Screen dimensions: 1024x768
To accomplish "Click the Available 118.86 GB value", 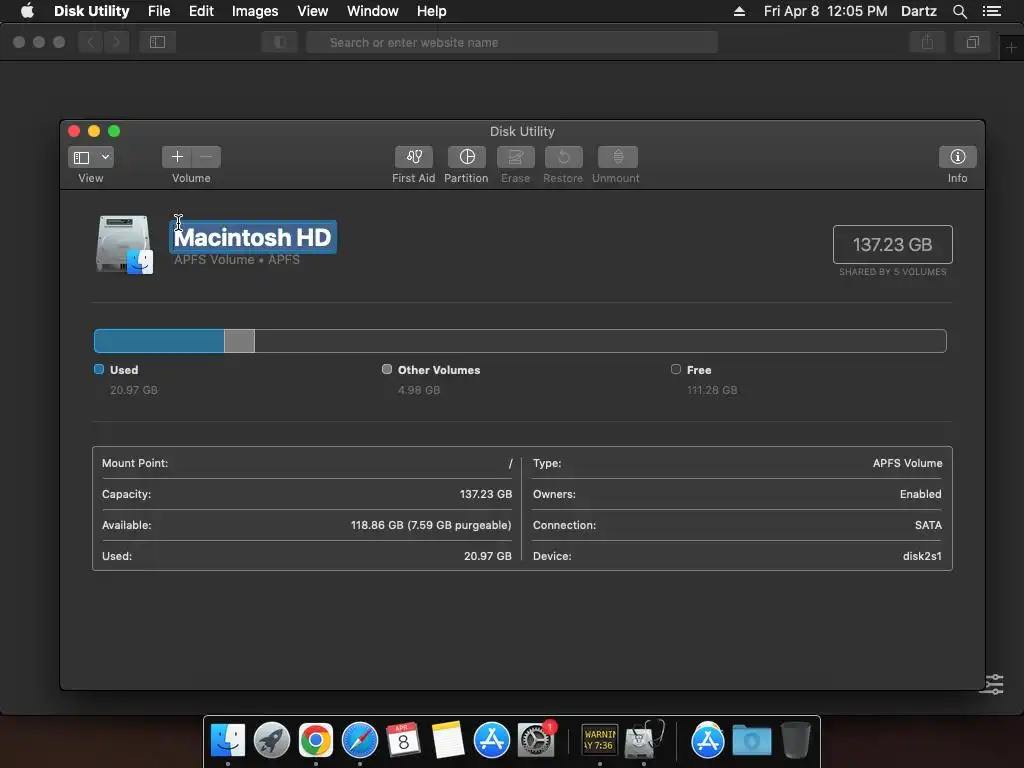I will 430,525.
